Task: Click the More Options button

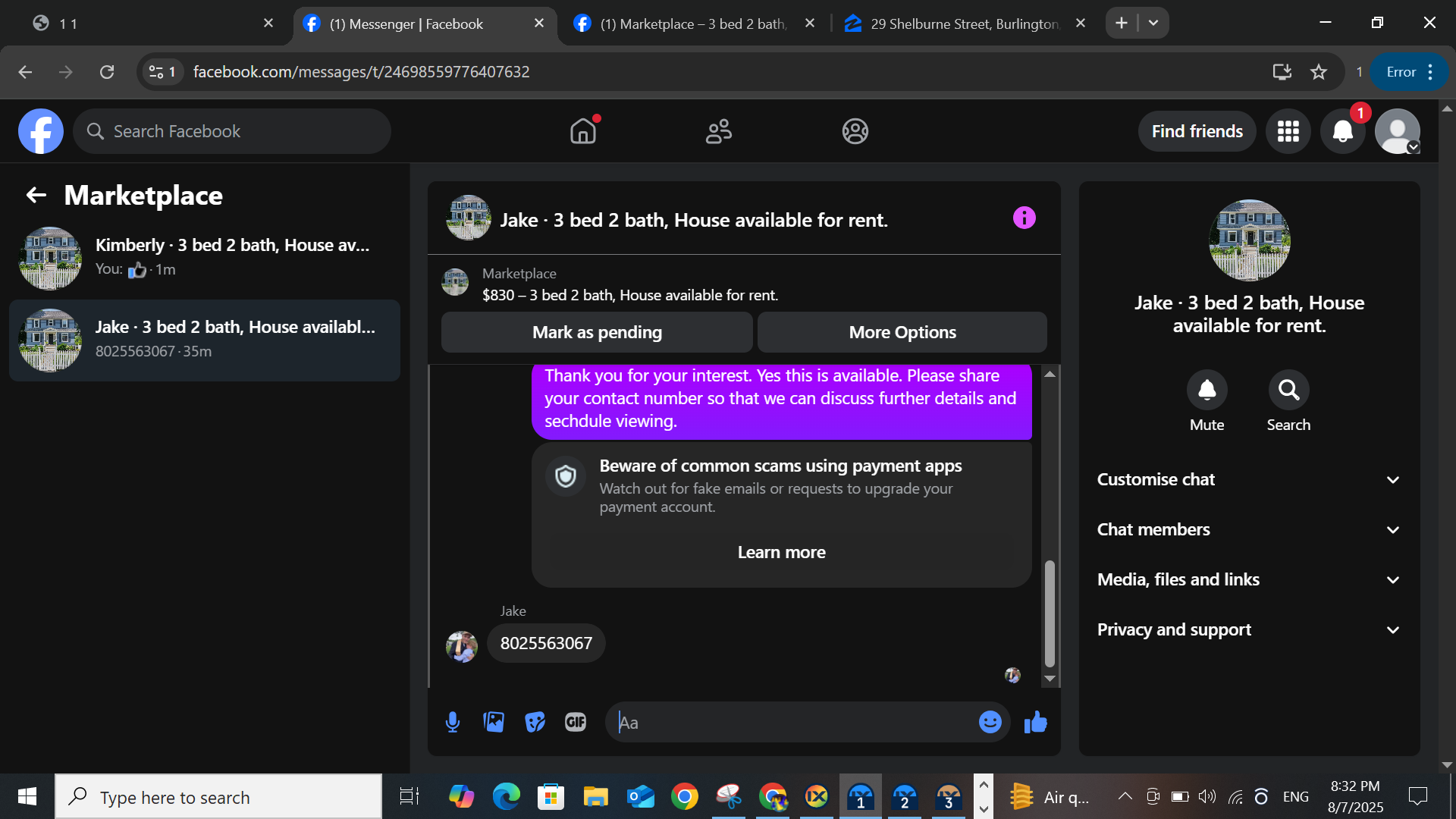Action: click(x=902, y=332)
